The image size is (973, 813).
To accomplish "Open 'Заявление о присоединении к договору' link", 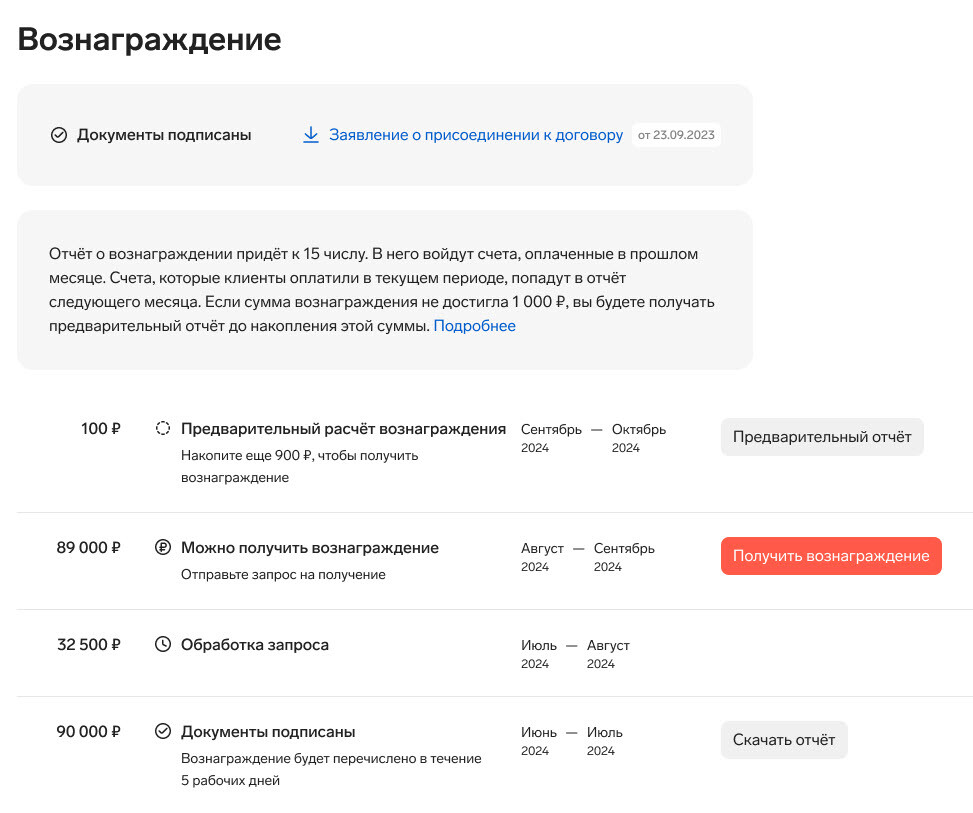I will (476, 135).
